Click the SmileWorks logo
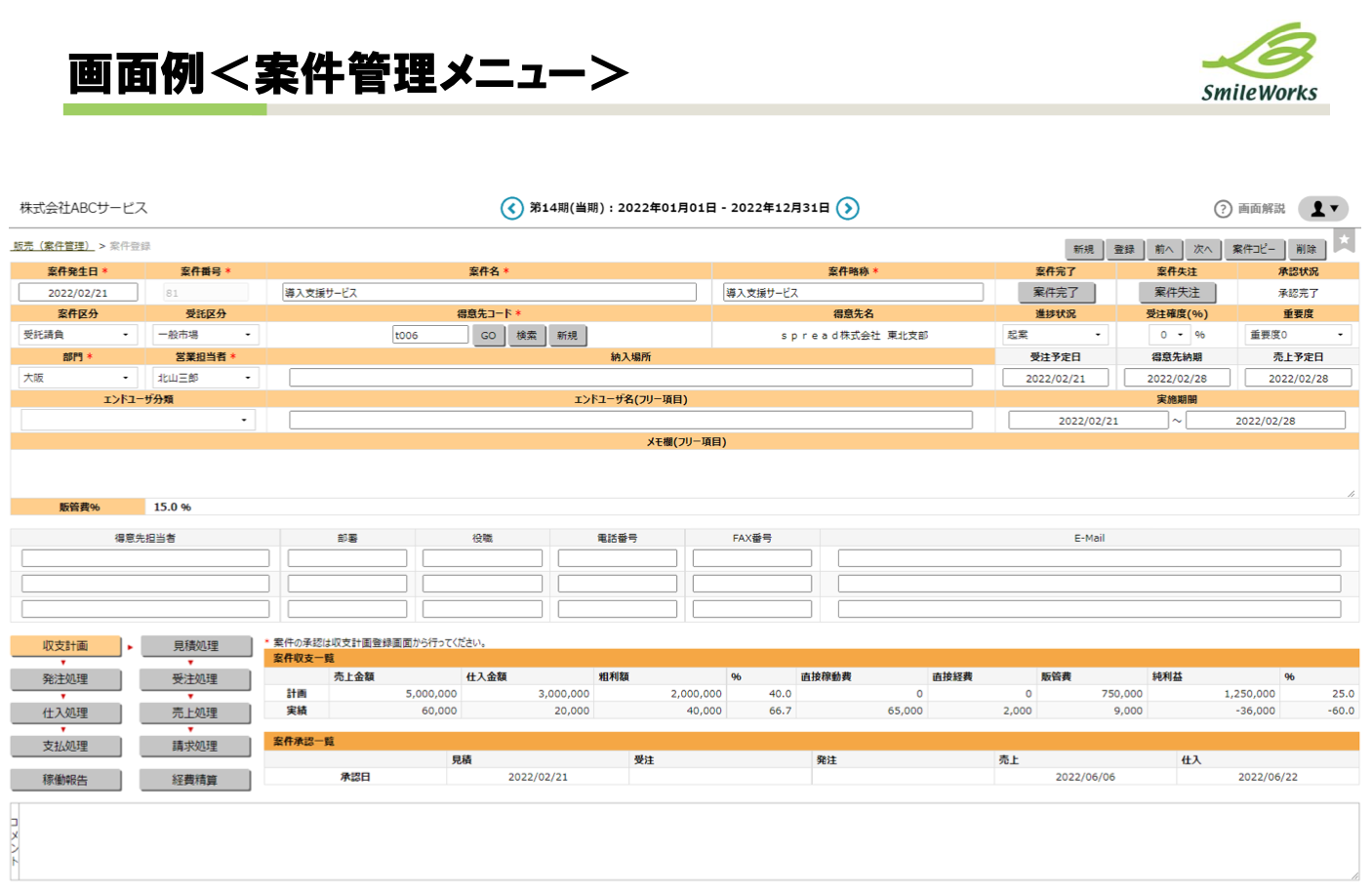Image resolution: width=1372 pixels, height=896 pixels. [x=1259, y=64]
